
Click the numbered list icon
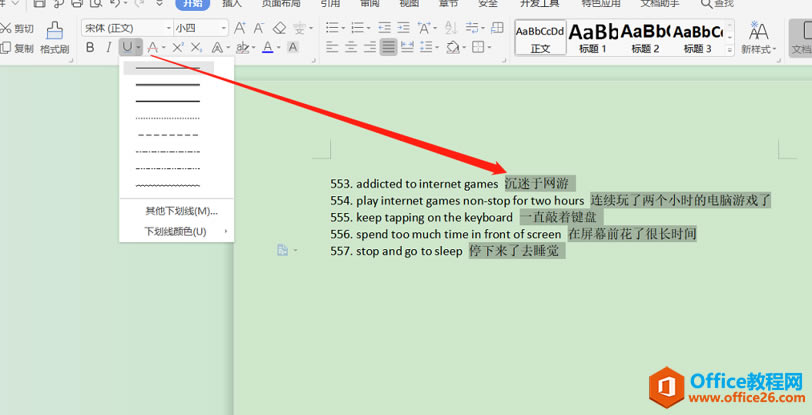click(358, 28)
